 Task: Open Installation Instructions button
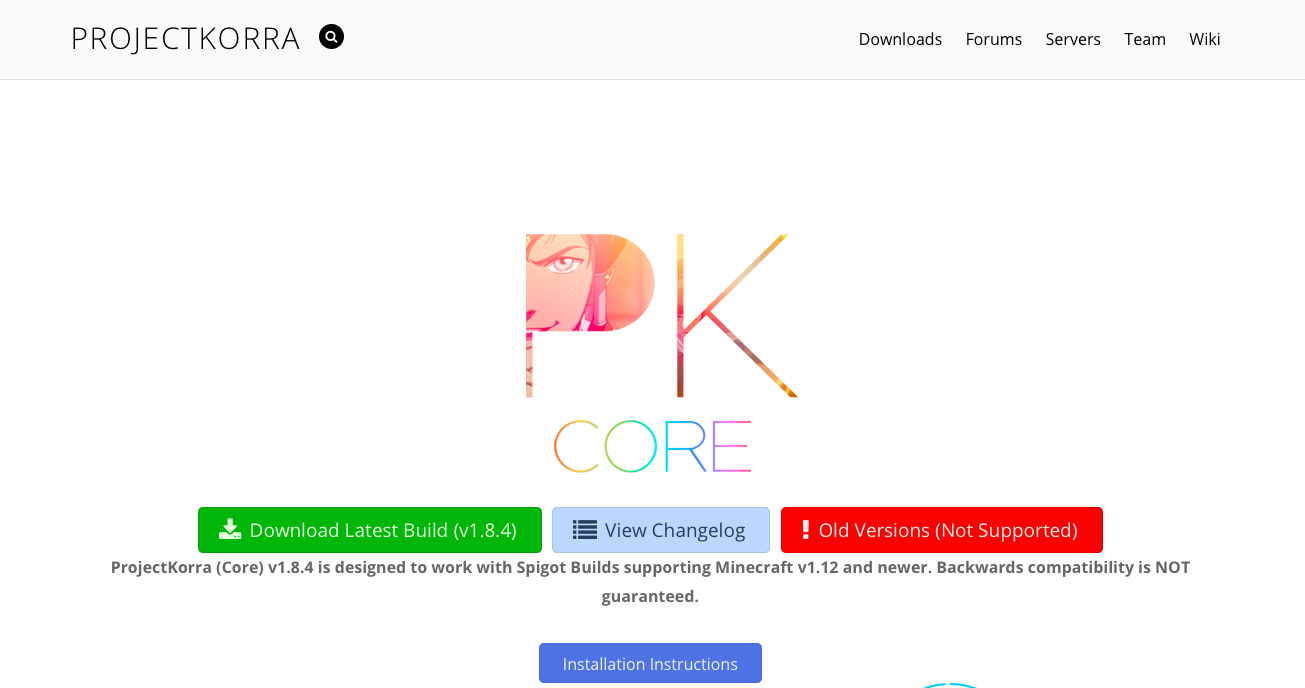click(x=650, y=663)
